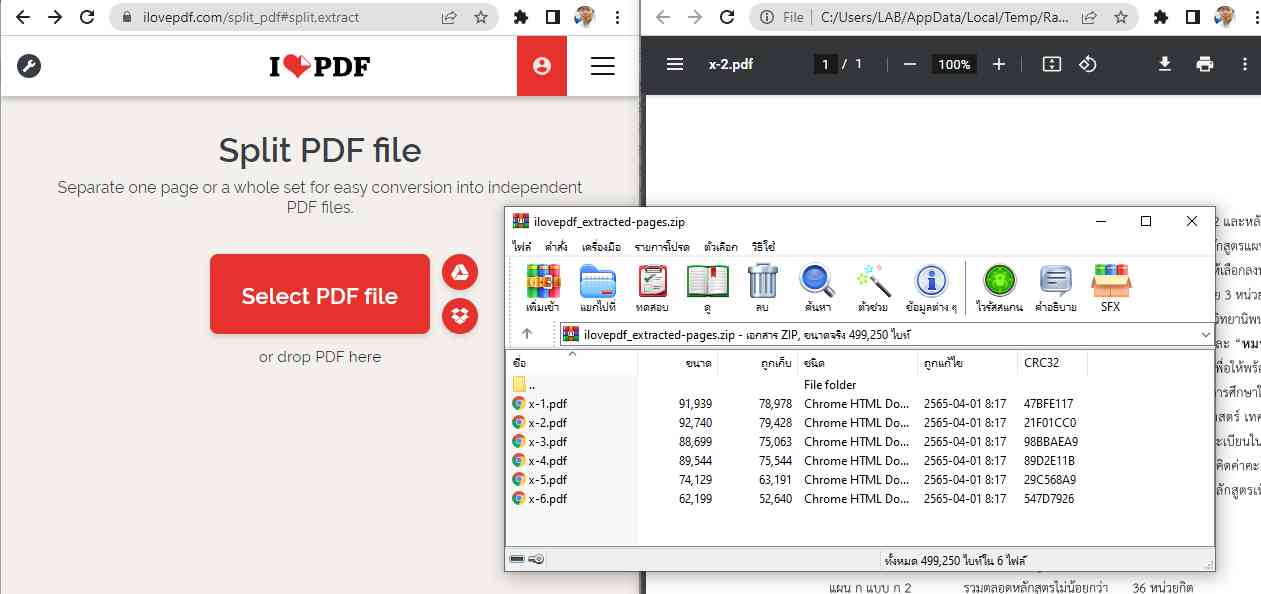Select x-3.pdf in the archive list

[547, 441]
